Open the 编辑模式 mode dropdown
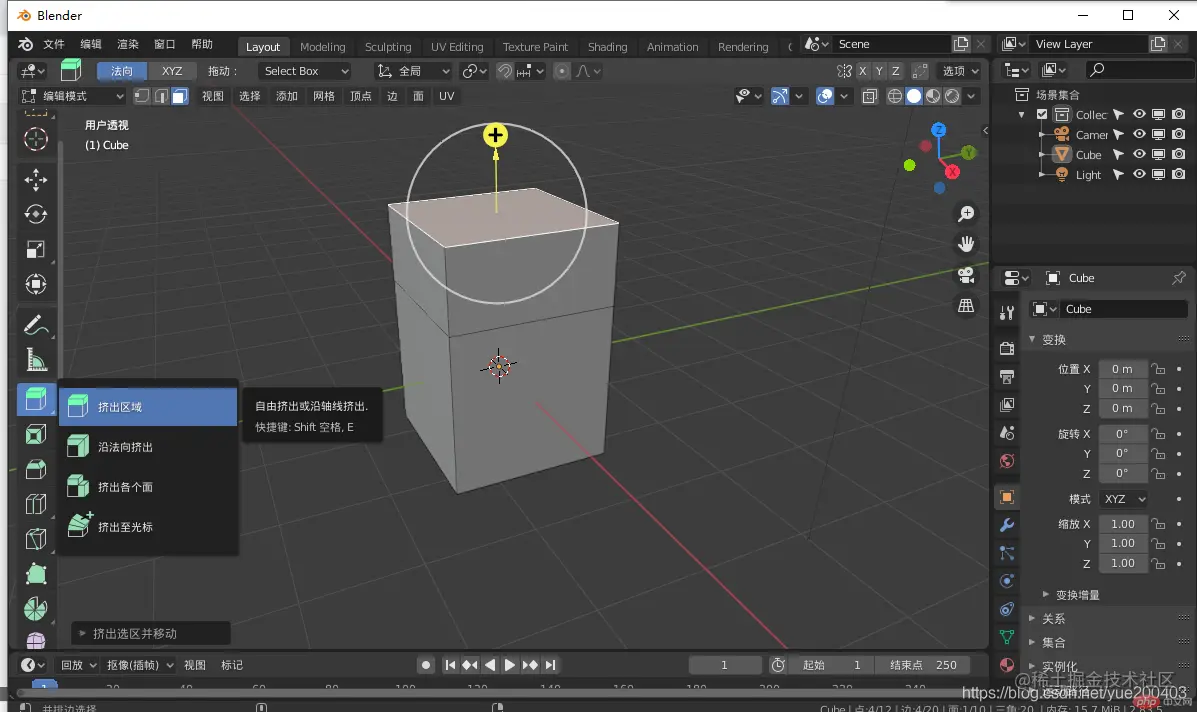Screen dimensions: 1197x712 [x=72, y=96]
